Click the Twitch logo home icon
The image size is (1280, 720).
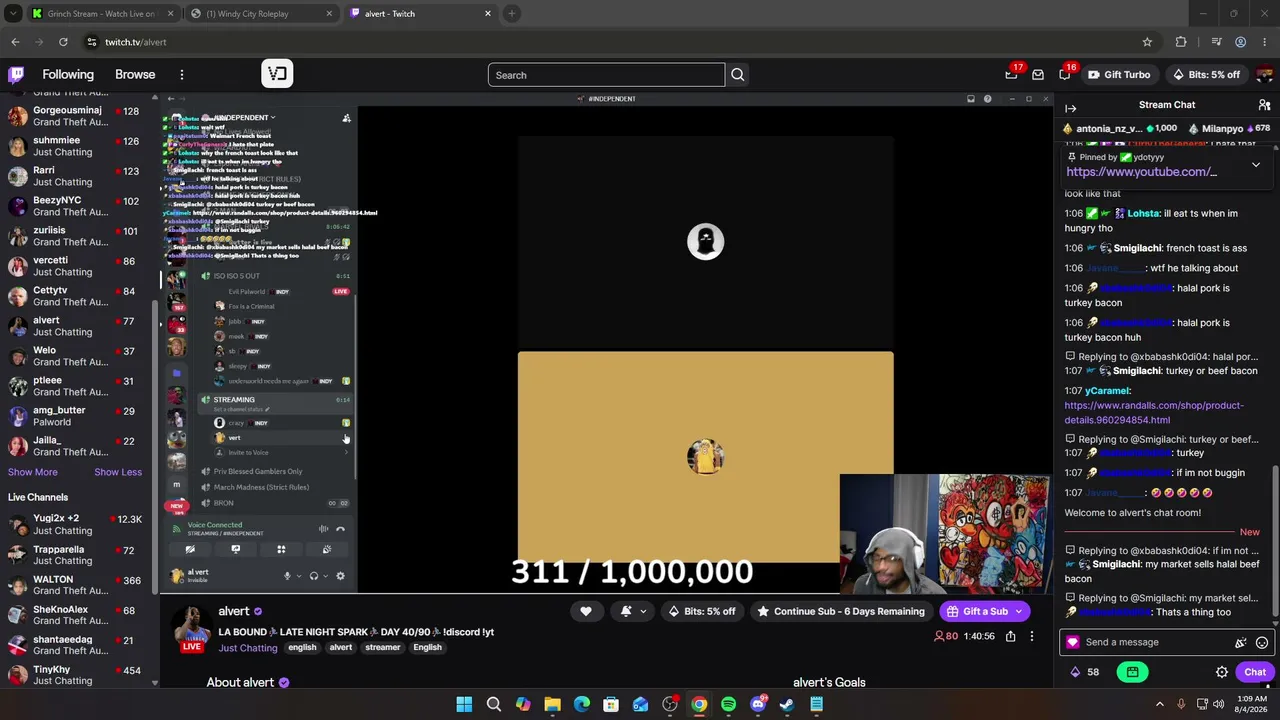[x=16, y=74]
